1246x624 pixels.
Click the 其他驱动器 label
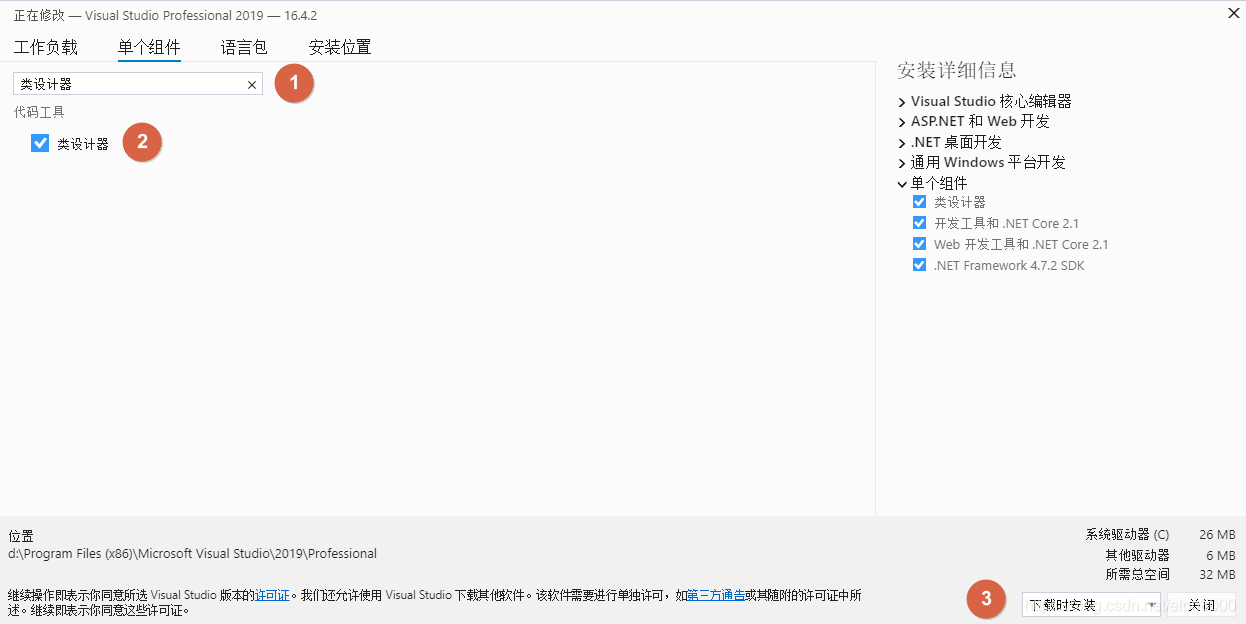(x=1137, y=555)
